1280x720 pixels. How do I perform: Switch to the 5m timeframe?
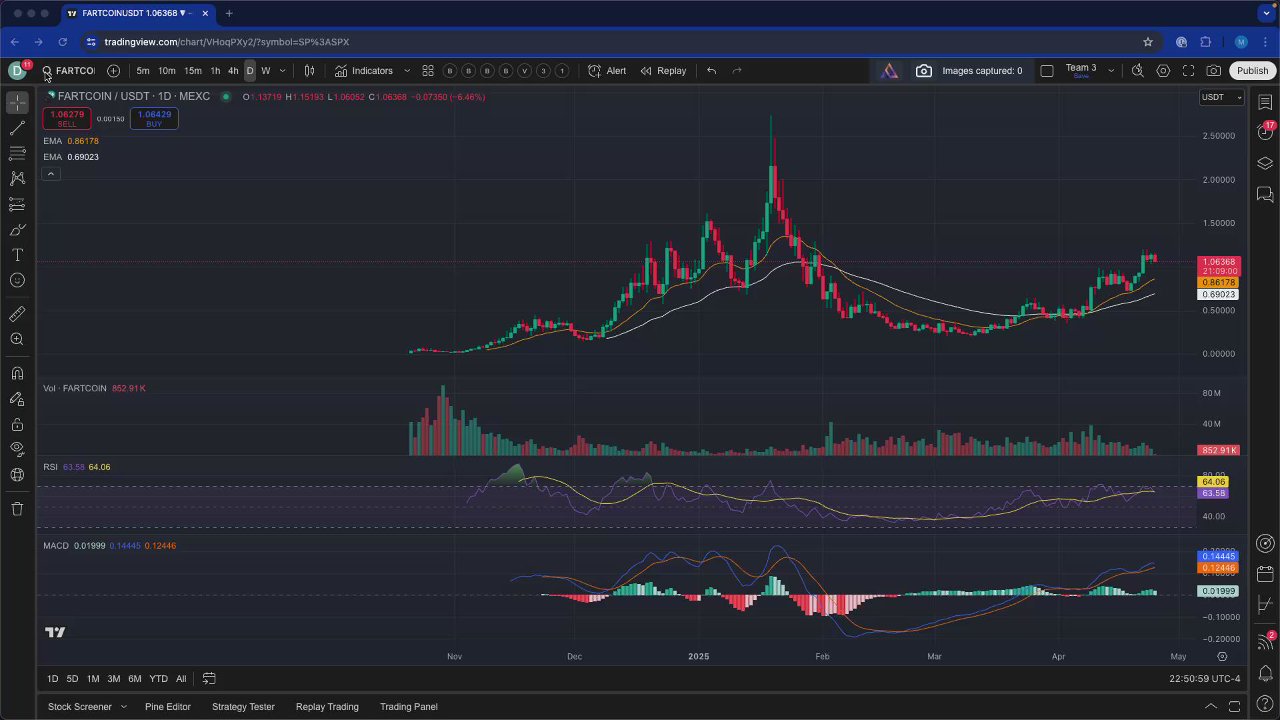(x=143, y=71)
